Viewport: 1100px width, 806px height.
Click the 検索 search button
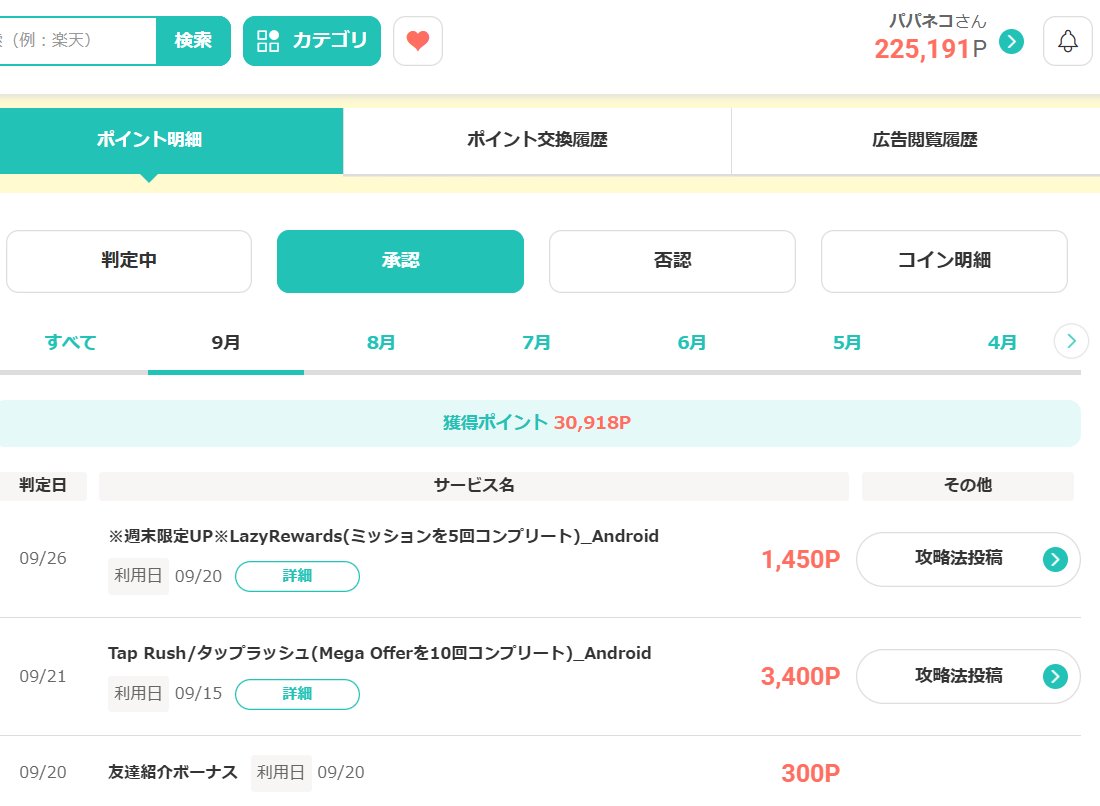click(193, 41)
